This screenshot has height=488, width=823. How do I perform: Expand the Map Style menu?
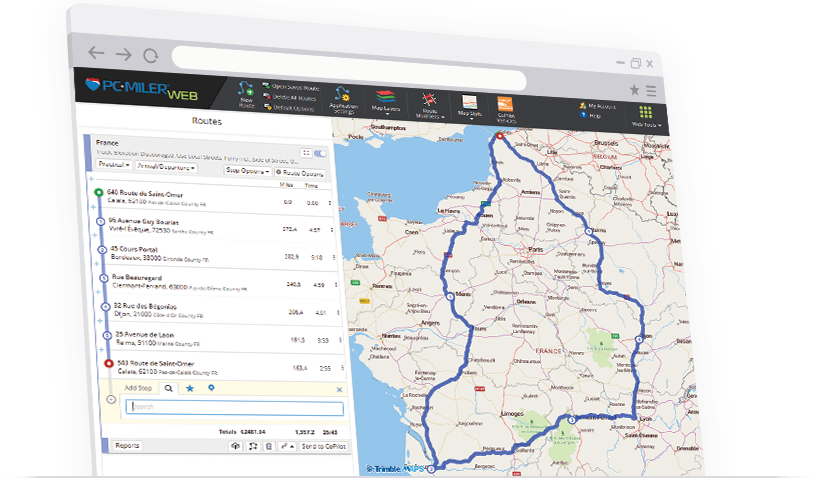[x=470, y=108]
